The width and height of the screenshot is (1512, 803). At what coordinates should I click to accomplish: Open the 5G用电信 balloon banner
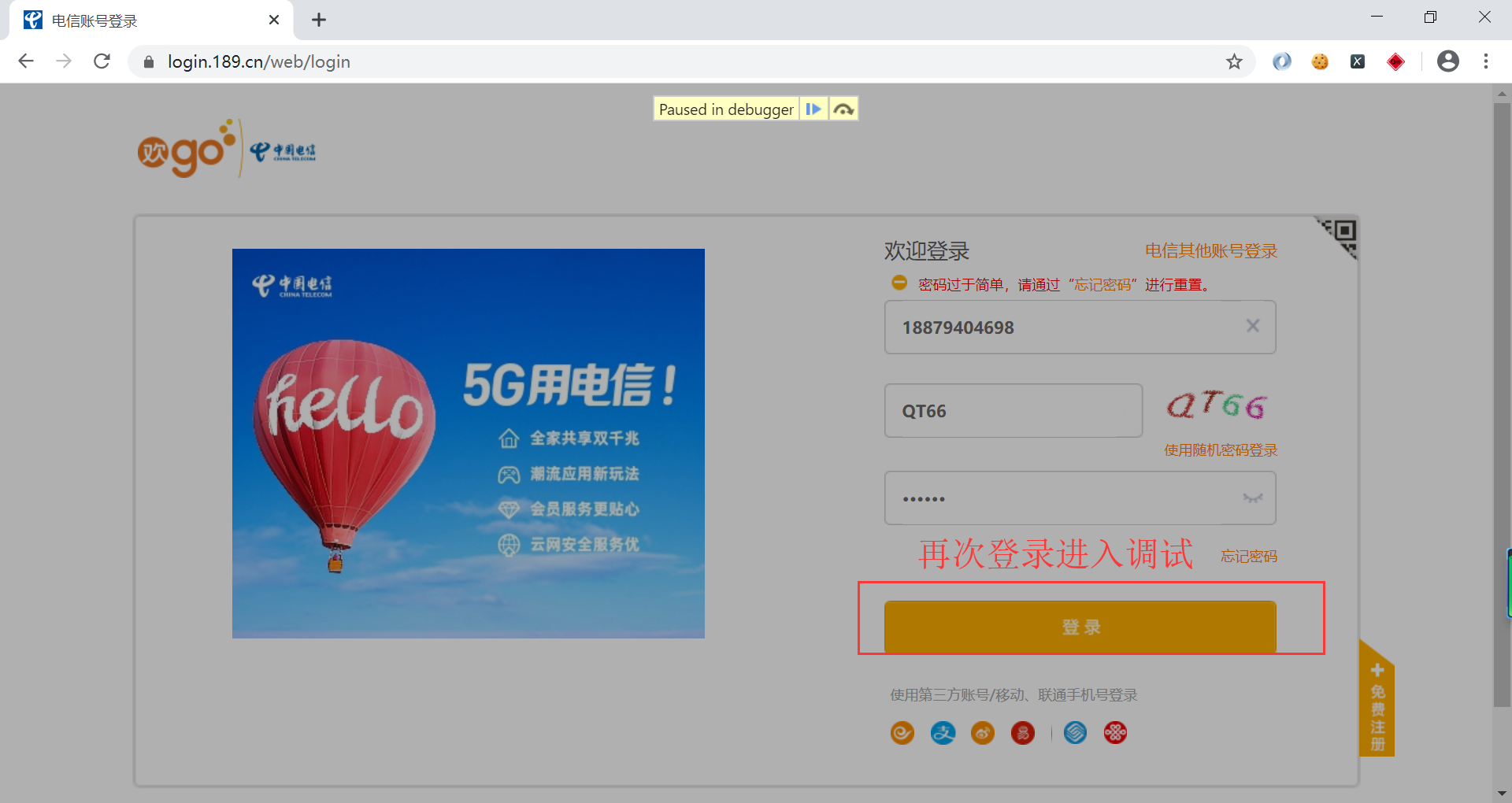[469, 443]
